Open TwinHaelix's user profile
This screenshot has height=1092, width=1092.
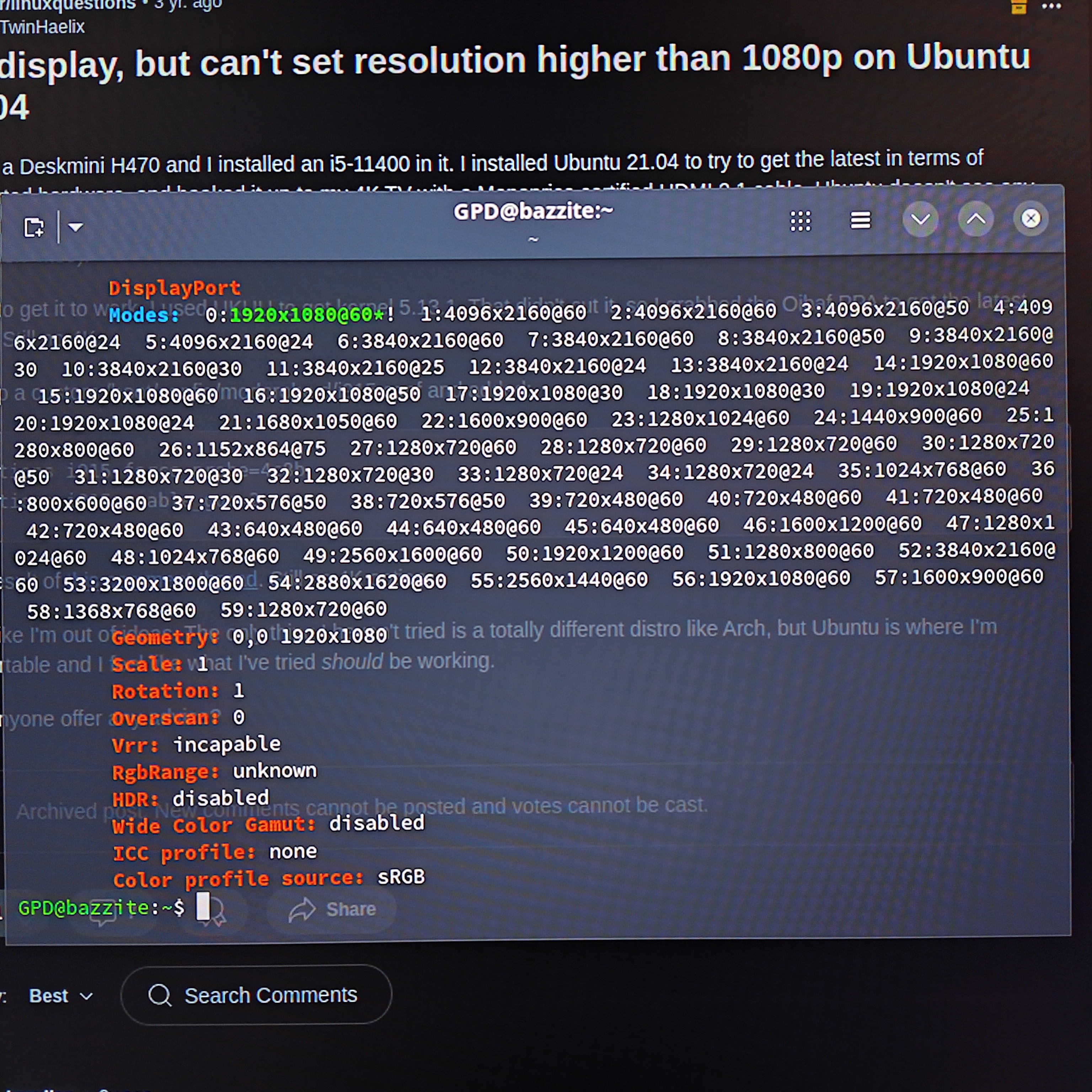tap(42, 27)
